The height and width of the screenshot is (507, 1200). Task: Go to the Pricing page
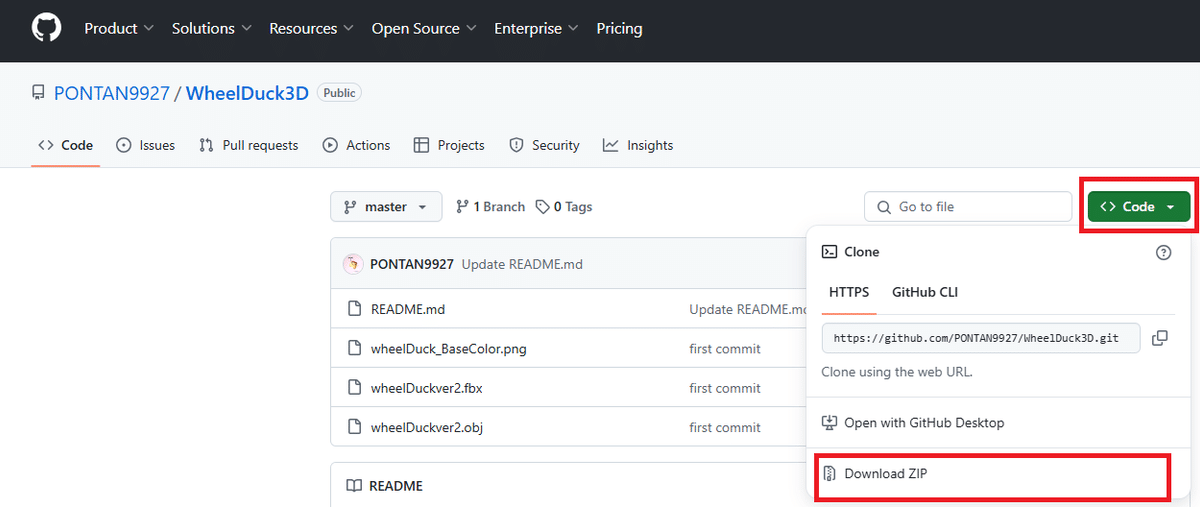click(619, 28)
